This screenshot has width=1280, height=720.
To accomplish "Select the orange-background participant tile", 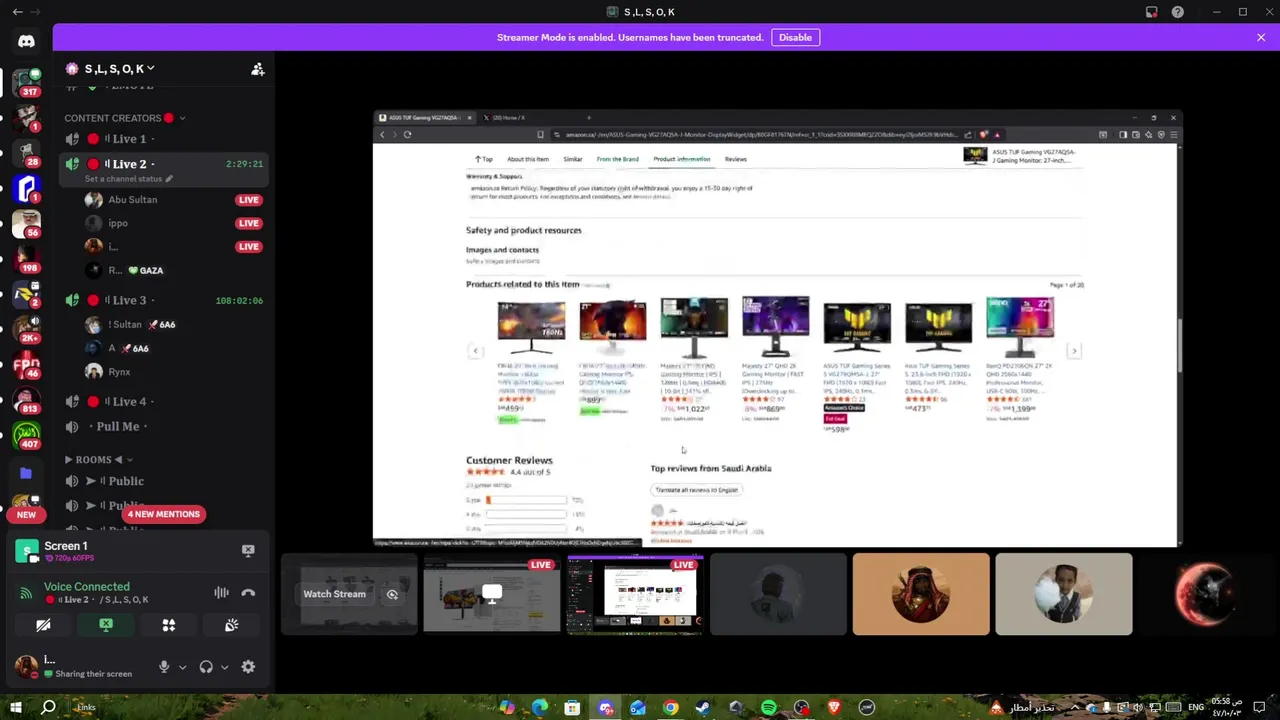I will (921, 594).
